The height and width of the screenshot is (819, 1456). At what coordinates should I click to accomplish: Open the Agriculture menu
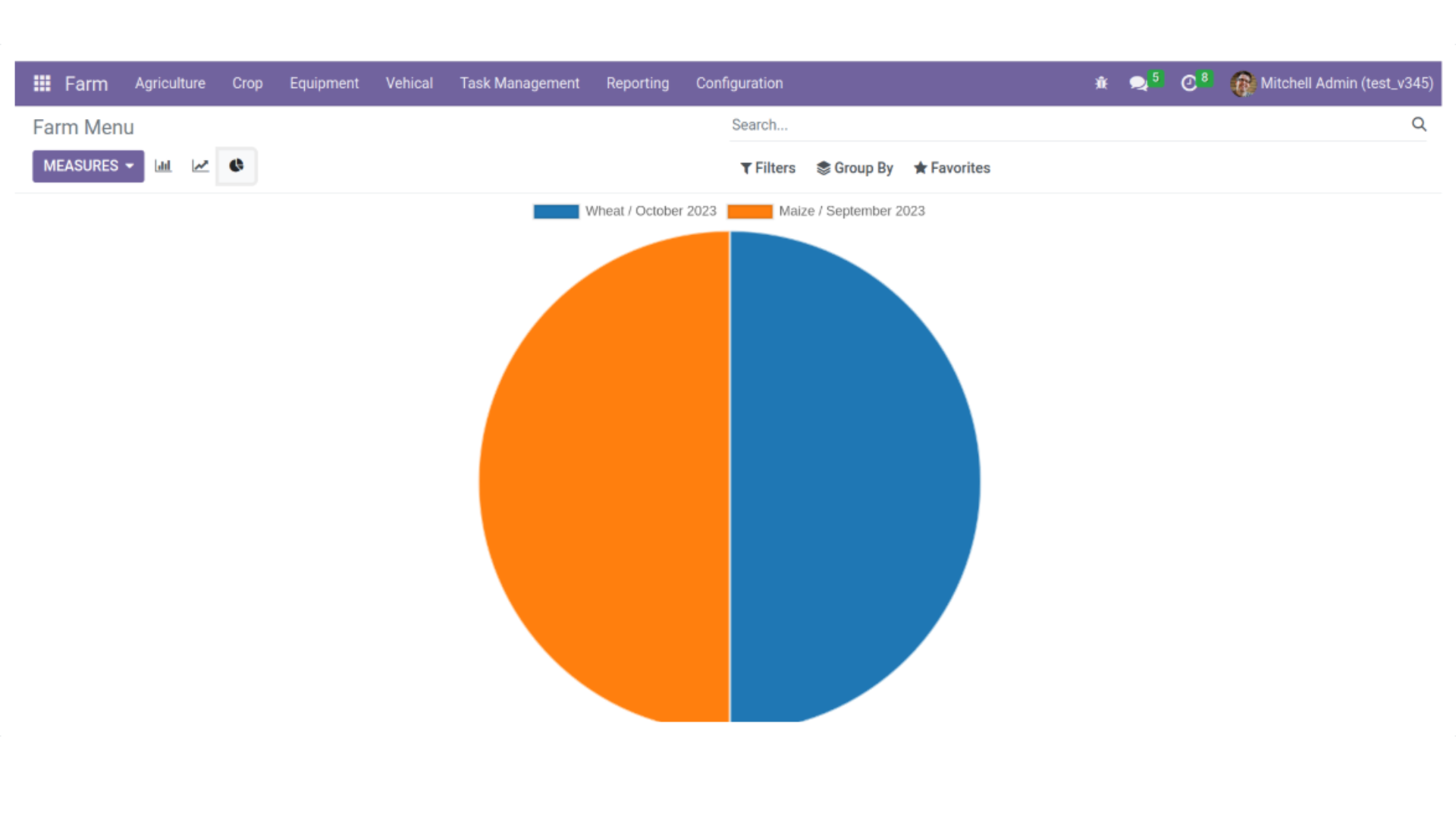(x=170, y=83)
